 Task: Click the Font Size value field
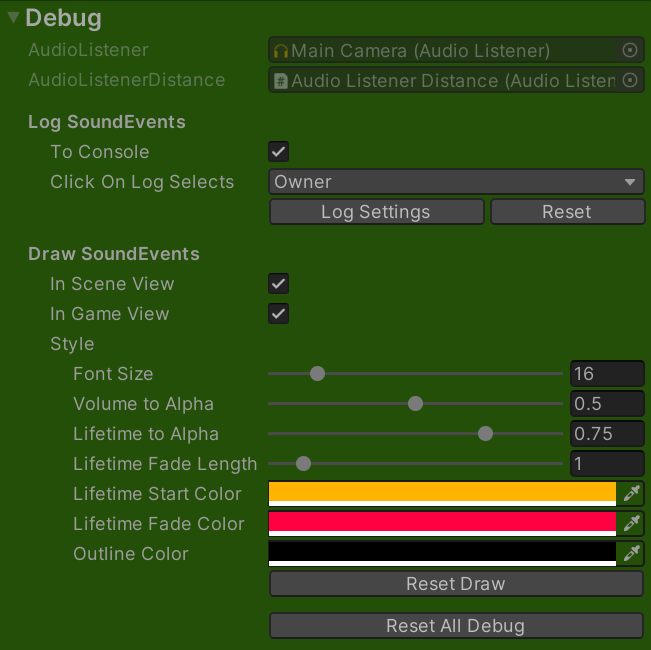pyautogui.click(x=606, y=374)
